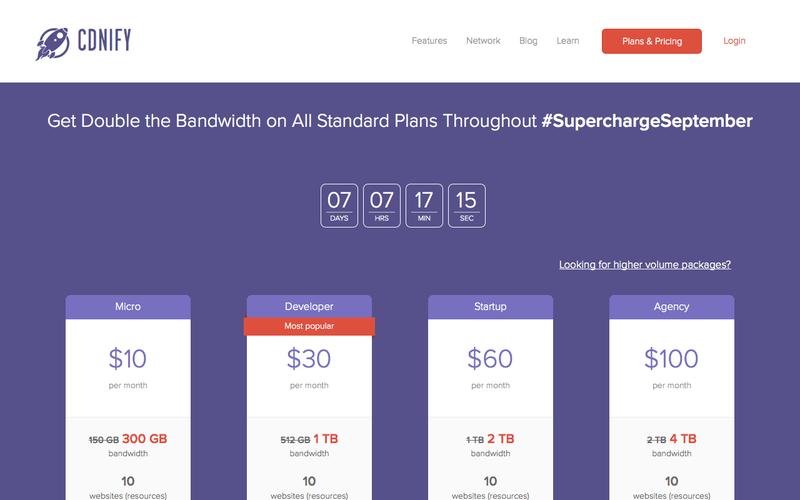The height and width of the screenshot is (500, 800).
Task: Click the CDNIFY wordmark text
Action: [104, 42]
